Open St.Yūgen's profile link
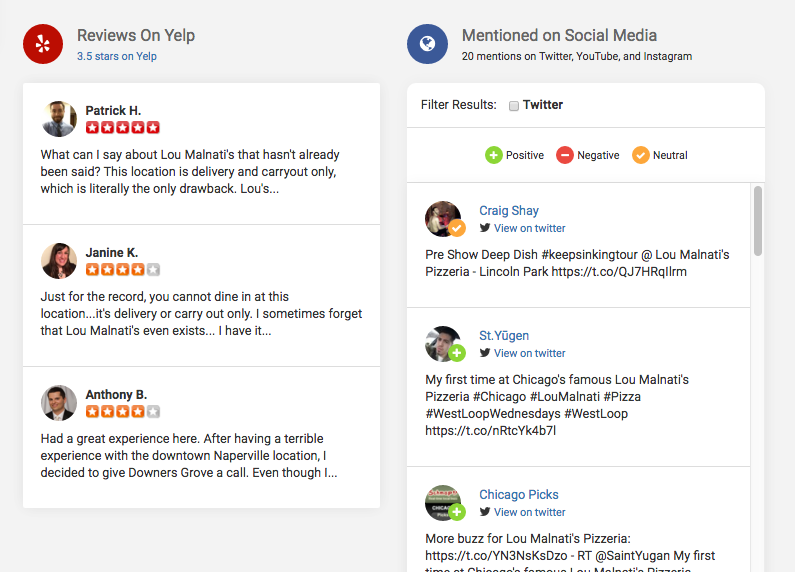 tap(504, 335)
